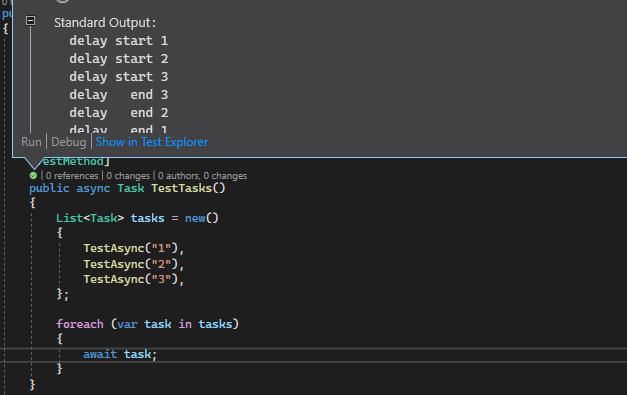Click the Debug link in test popup
The image size is (627, 395).
(x=69, y=142)
